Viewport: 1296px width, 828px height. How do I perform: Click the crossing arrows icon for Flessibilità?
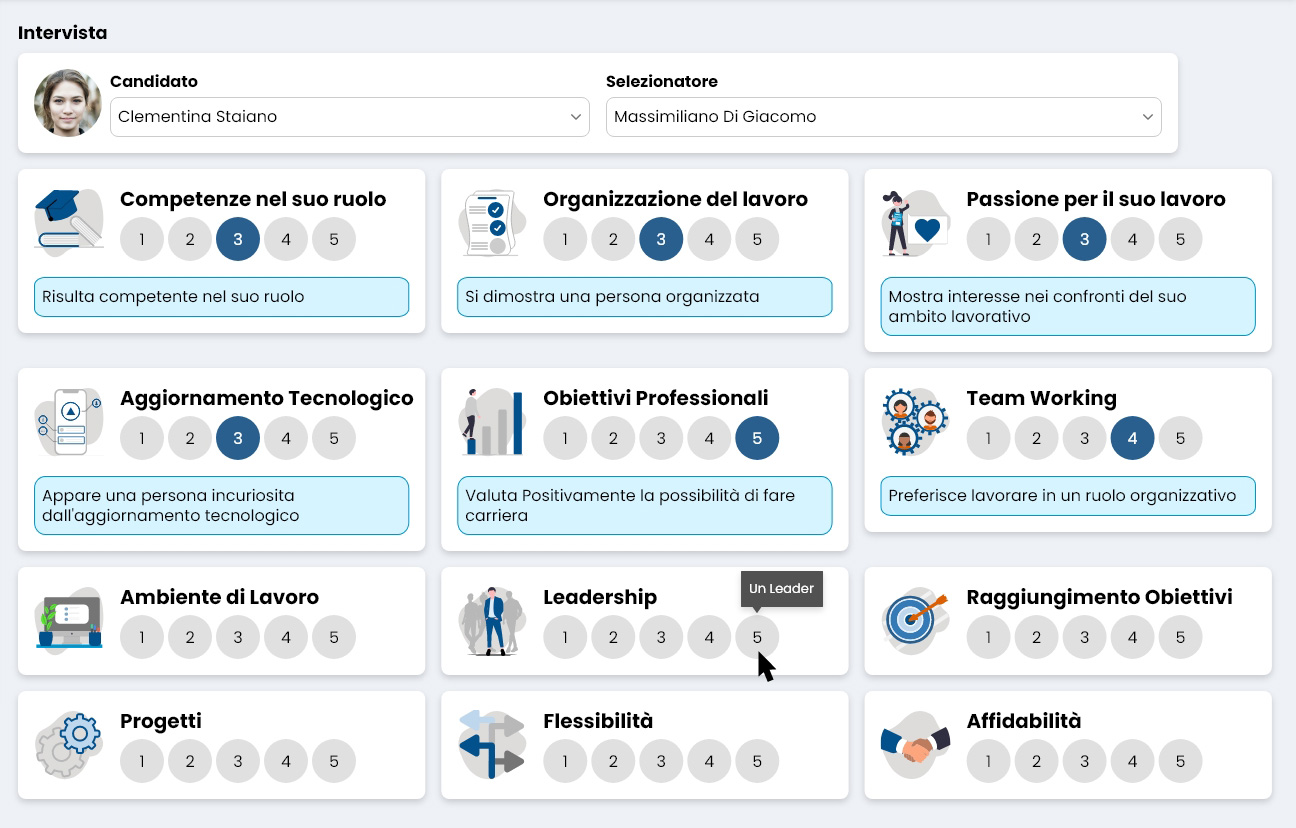[x=491, y=744]
